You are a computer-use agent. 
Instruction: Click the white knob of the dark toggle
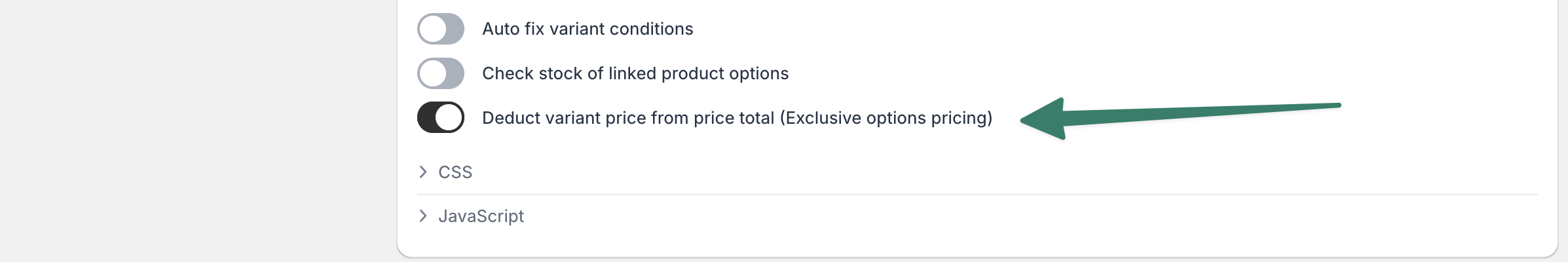coord(449,118)
